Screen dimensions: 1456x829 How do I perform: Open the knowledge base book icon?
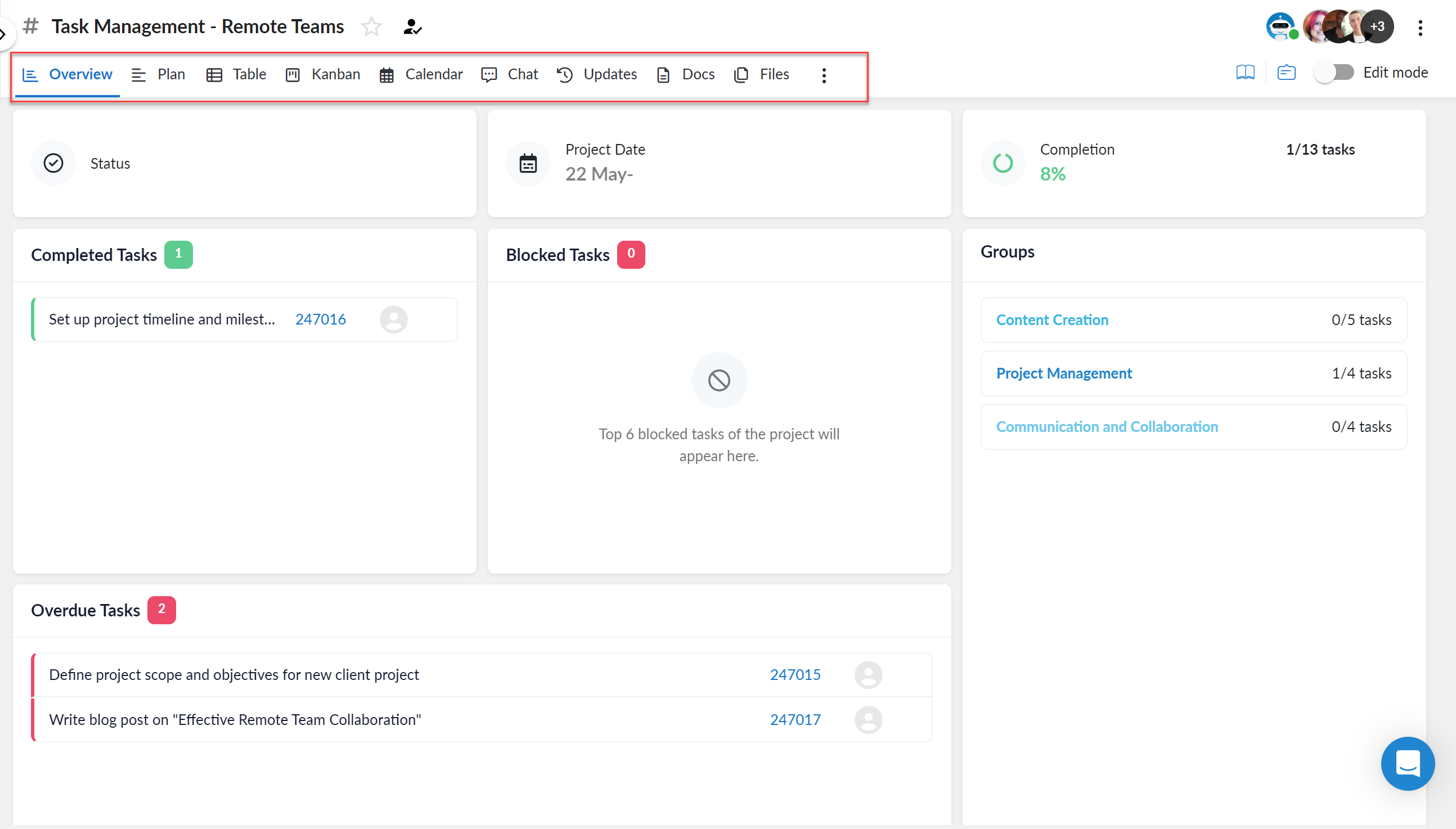tap(1246, 72)
